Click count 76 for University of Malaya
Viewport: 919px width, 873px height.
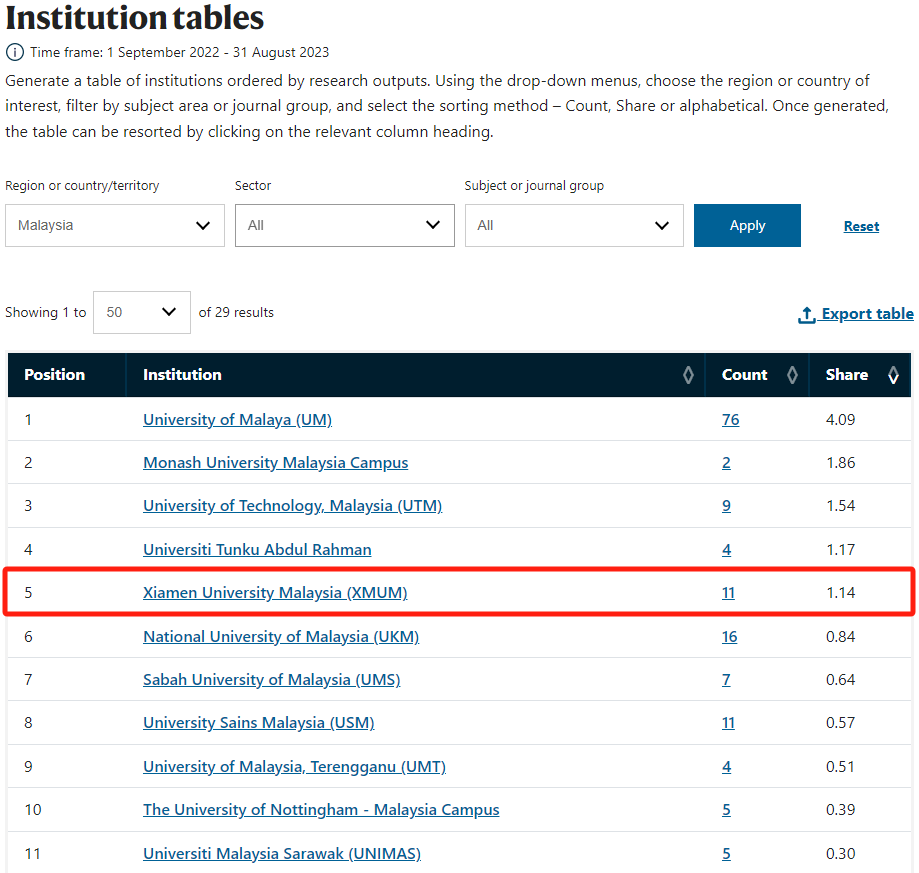[730, 420]
